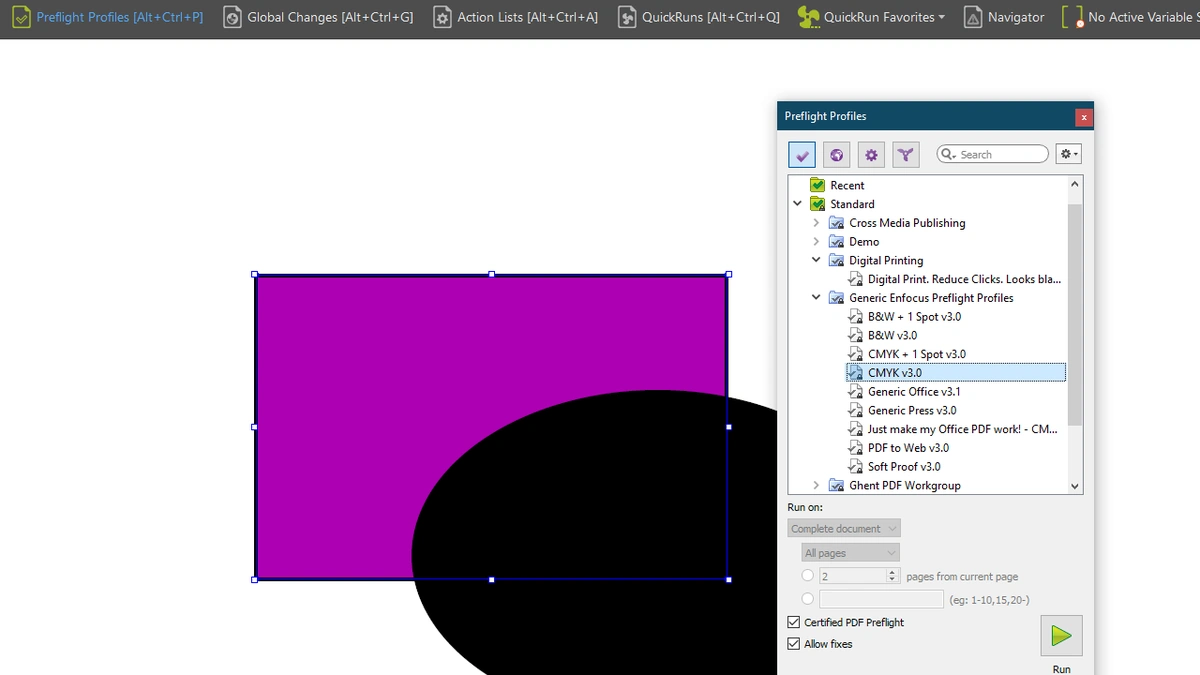The image size is (1200, 675).
Task: Open the QuickRun Favorites dropdown
Action: coord(871,17)
